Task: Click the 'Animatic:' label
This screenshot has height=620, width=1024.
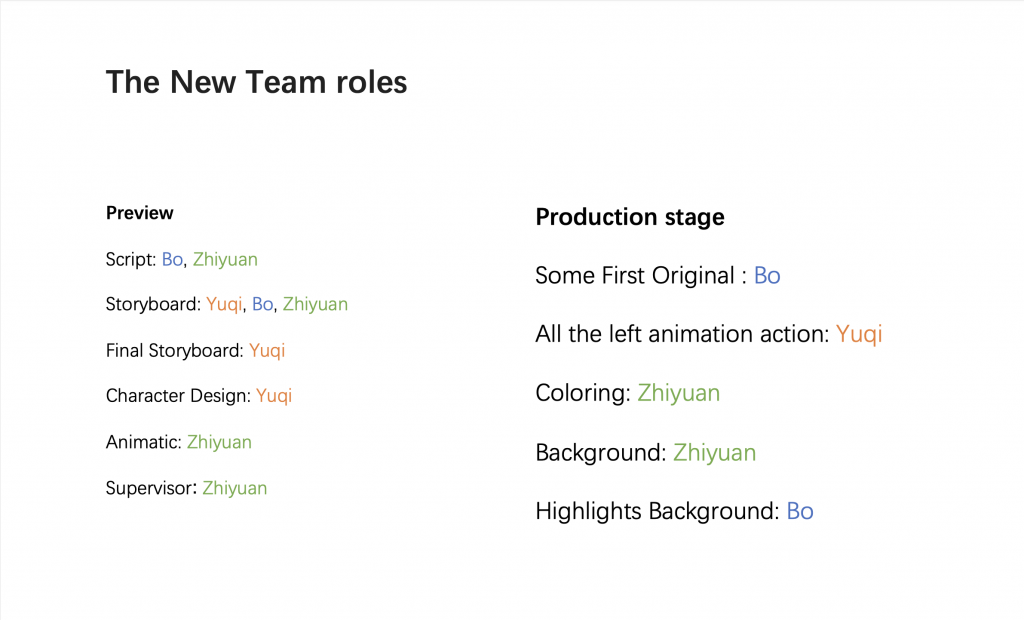Action: point(144,442)
